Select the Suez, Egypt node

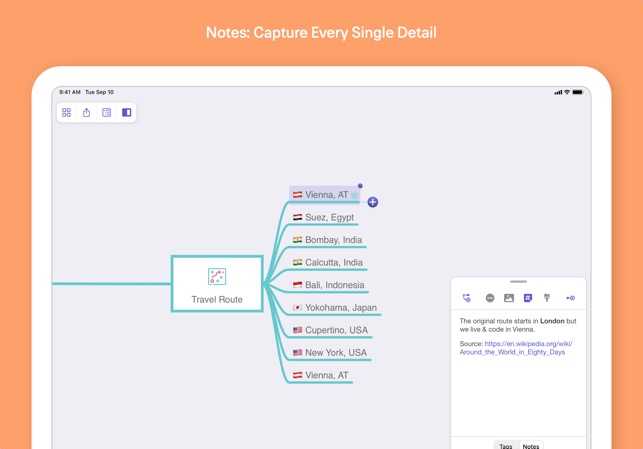(323, 217)
